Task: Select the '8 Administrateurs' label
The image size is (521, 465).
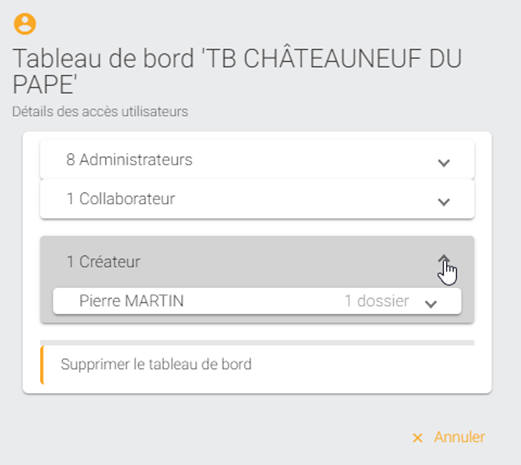Action: pyautogui.click(x=129, y=160)
